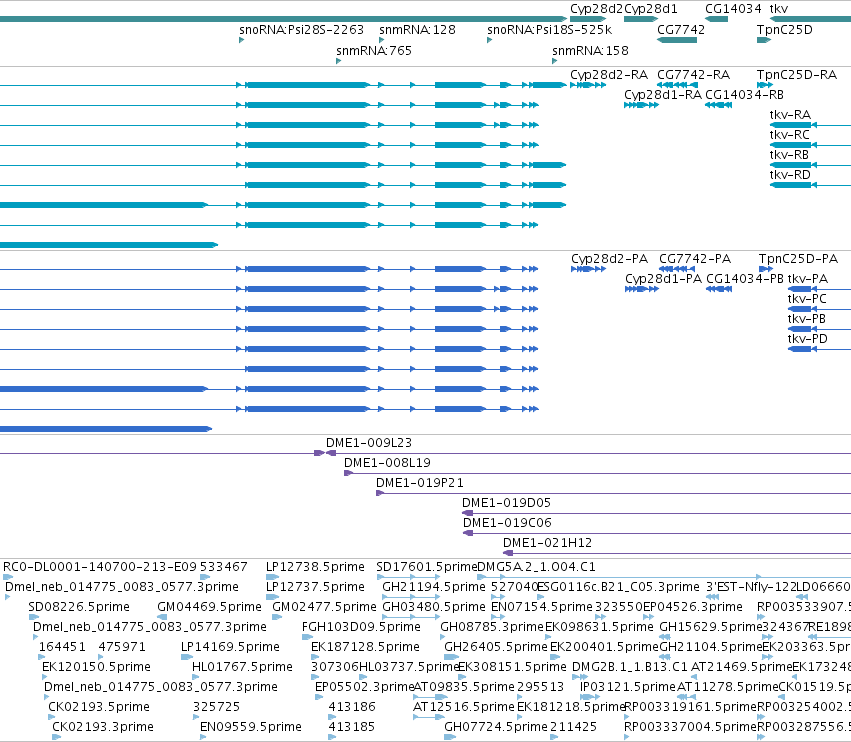Click the CG7742-PA CDS label
The image size is (851, 742).
pyautogui.click(x=695, y=259)
